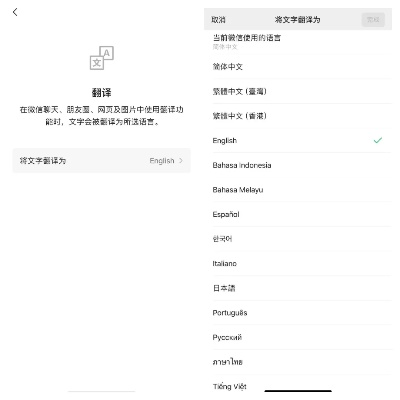Tap the back arrow icon

tap(15, 12)
